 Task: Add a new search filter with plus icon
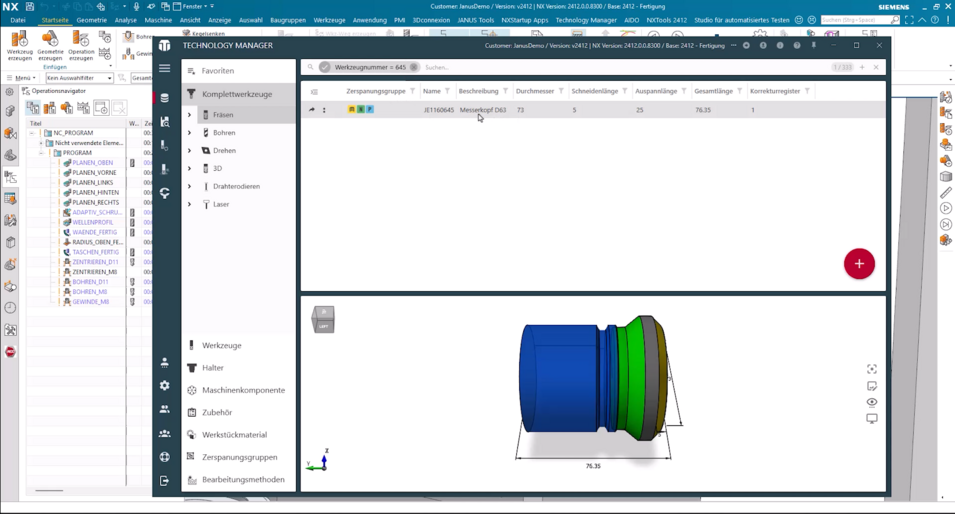pyautogui.click(x=862, y=67)
